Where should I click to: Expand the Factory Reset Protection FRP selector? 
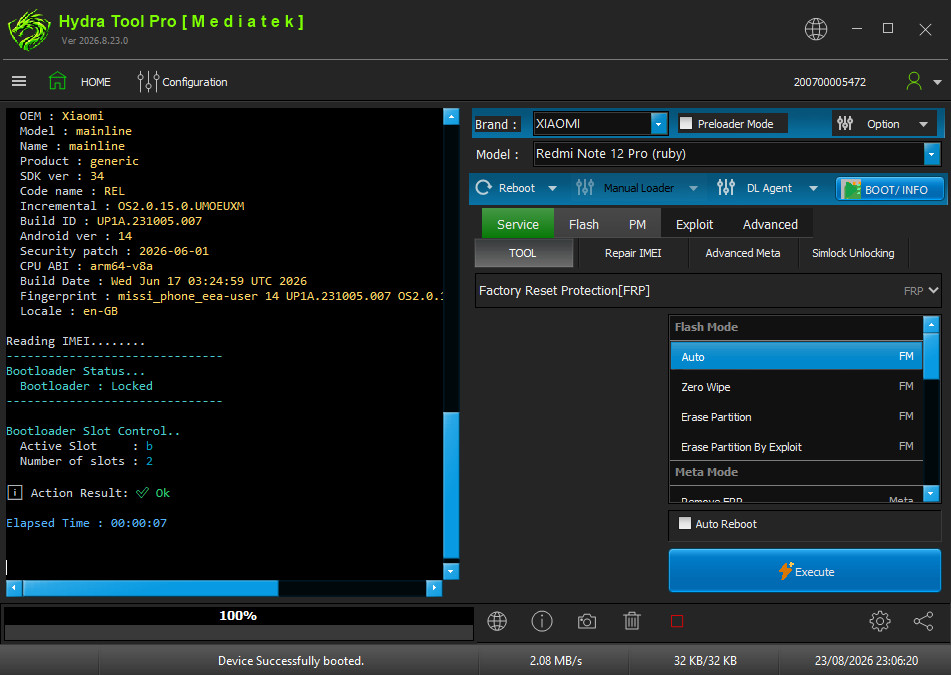(x=708, y=290)
